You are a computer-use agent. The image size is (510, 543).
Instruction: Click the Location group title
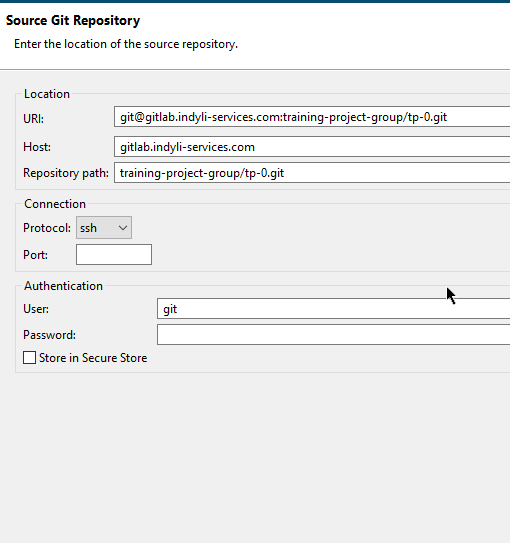point(47,94)
